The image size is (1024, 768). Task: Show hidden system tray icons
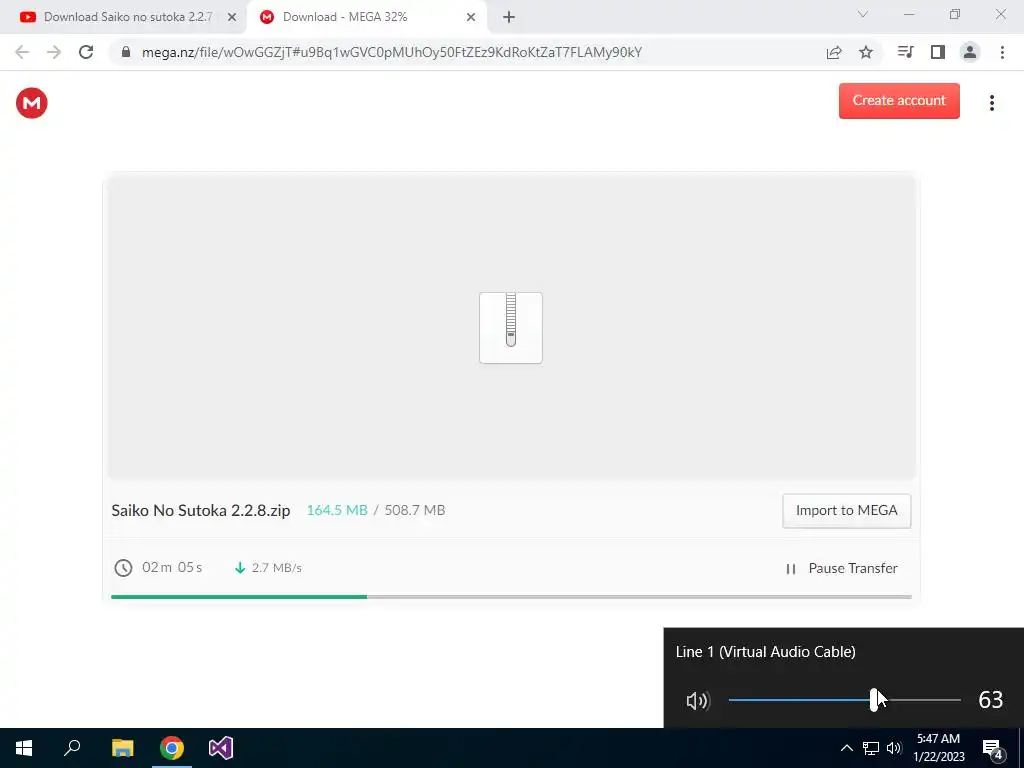(x=846, y=748)
